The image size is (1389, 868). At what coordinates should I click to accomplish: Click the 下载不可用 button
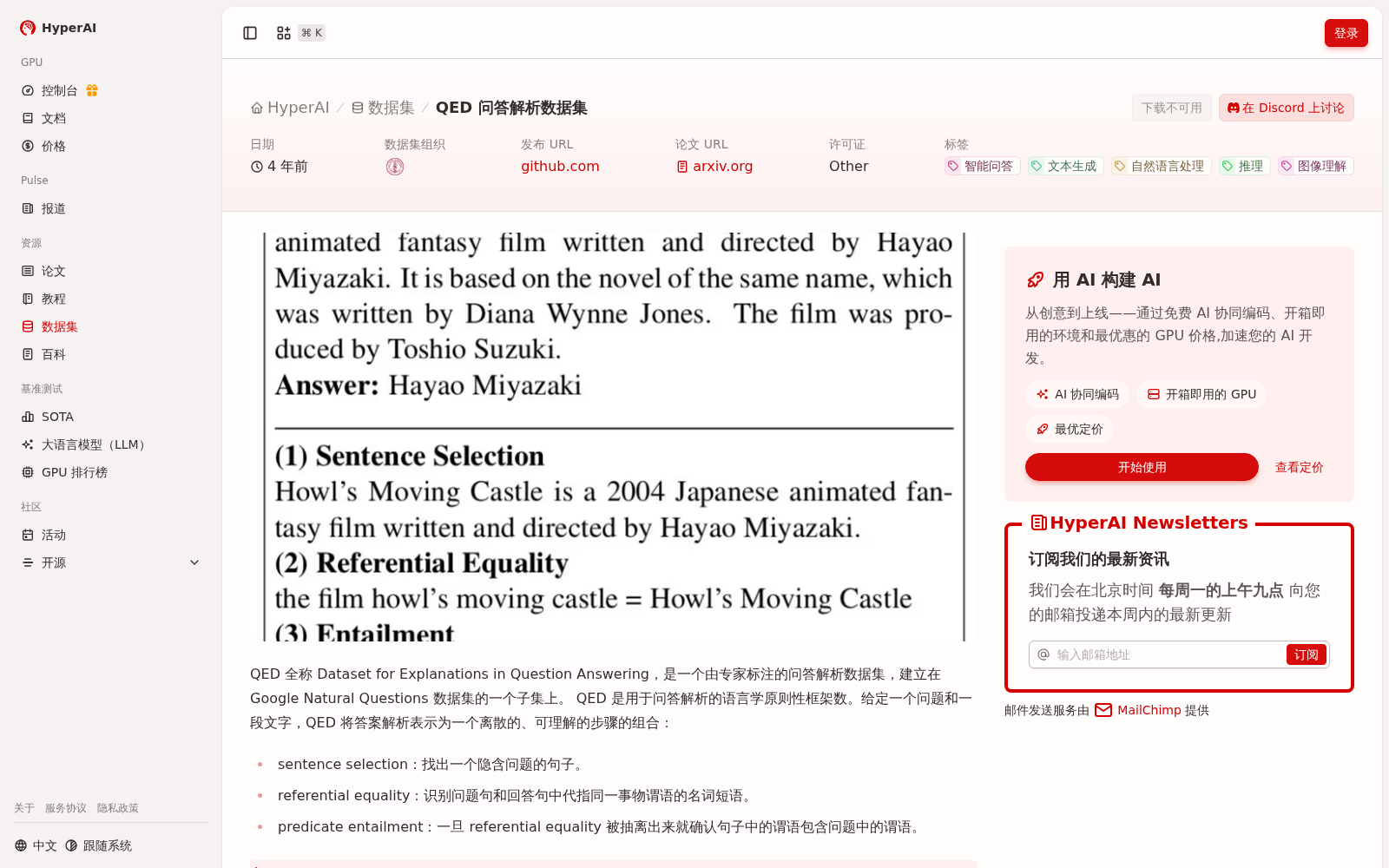pos(1171,108)
